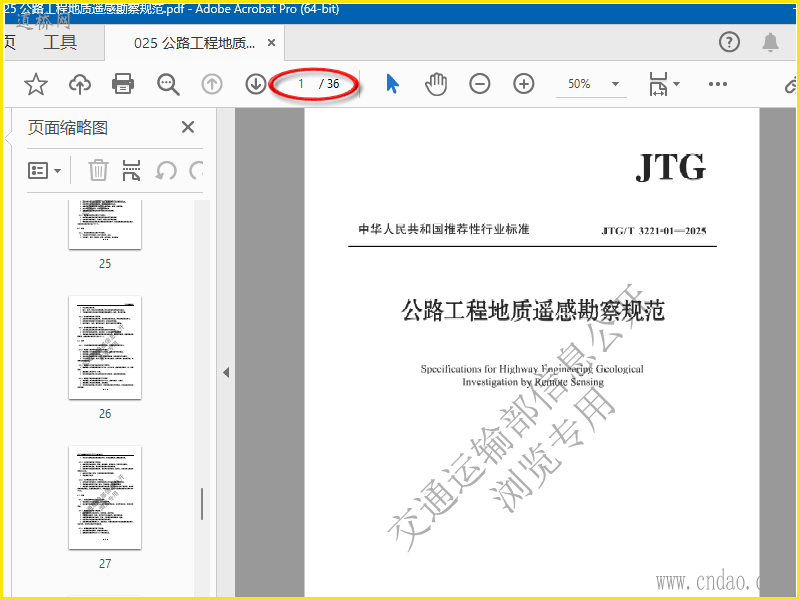Image resolution: width=800 pixels, height=600 pixels.
Task: Click the English subtitle Specifications for Highway
Action: [x=532, y=375]
